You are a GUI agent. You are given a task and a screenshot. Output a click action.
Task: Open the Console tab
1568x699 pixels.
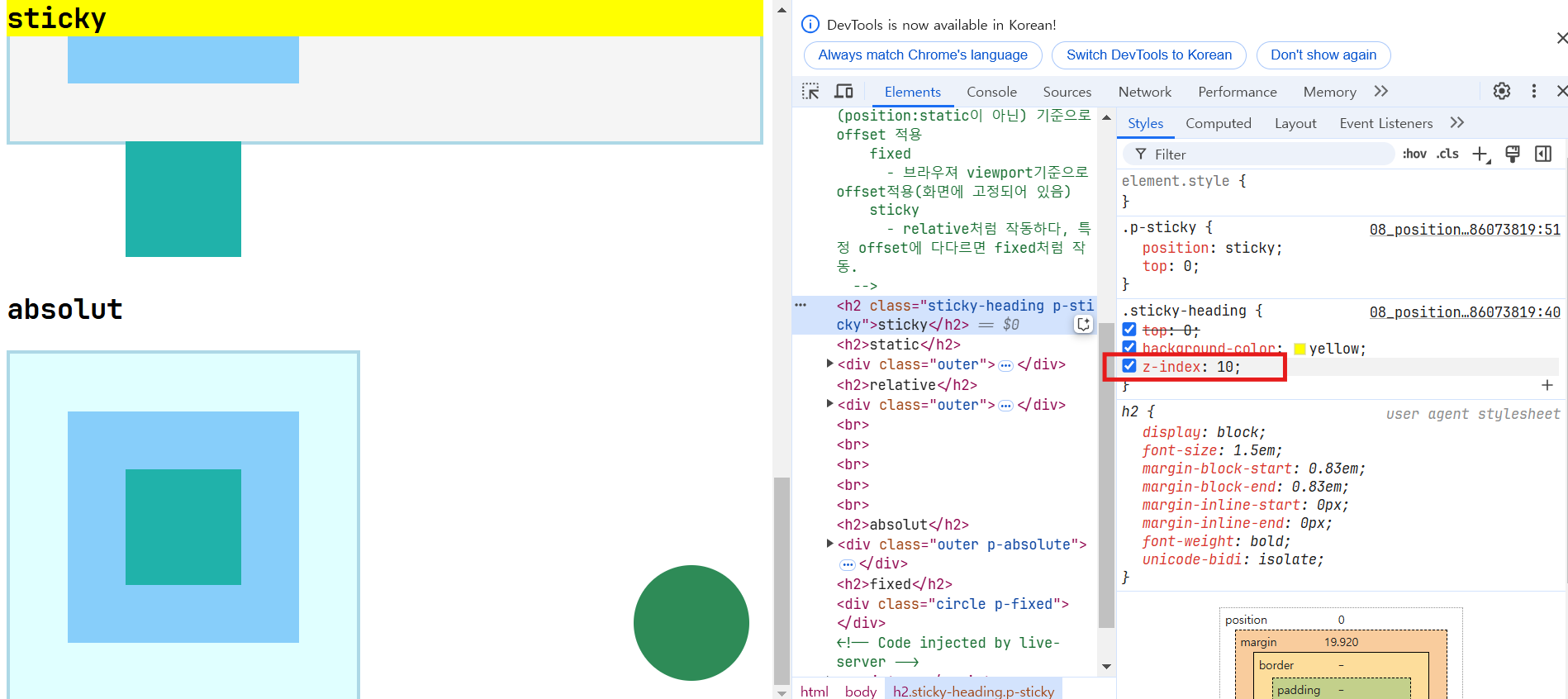pos(991,92)
